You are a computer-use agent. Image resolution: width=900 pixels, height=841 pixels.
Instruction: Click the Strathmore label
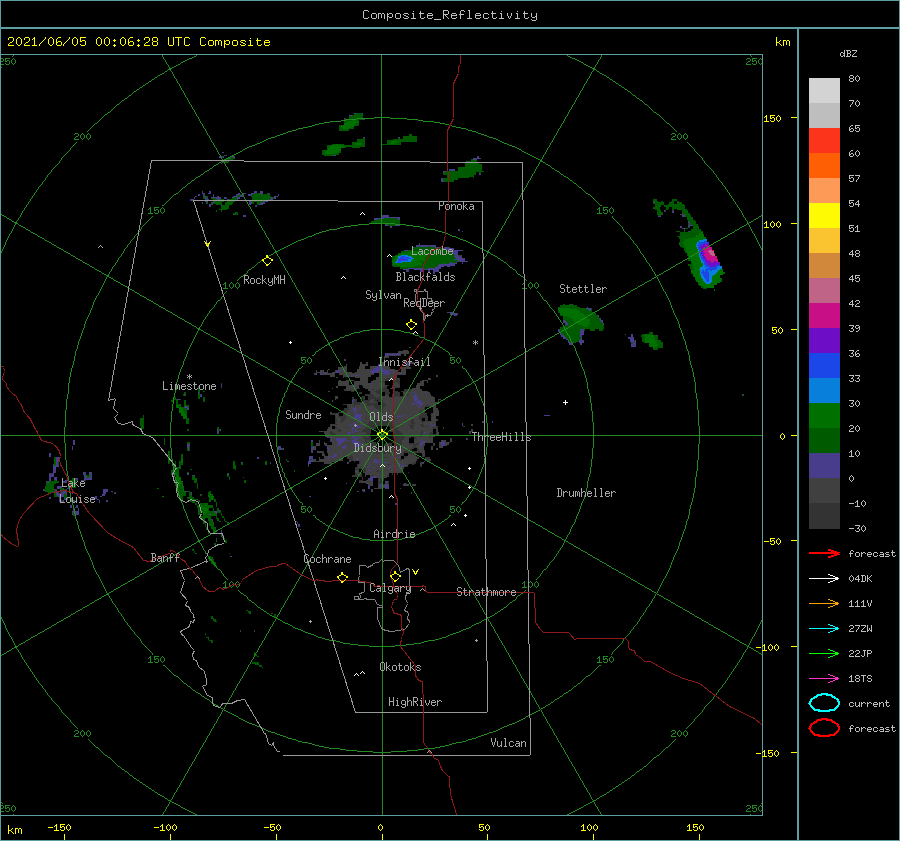click(486, 592)
